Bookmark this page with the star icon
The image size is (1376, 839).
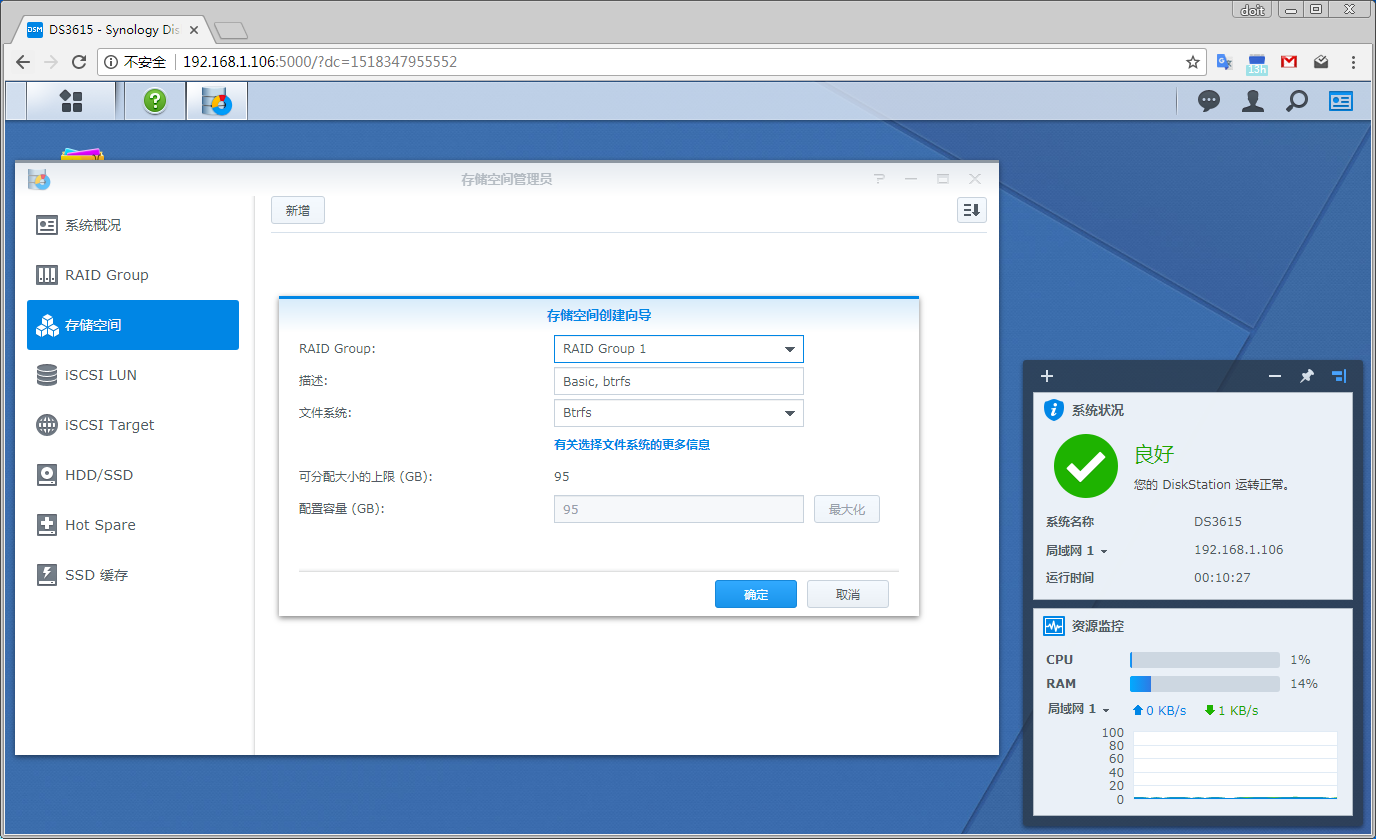tap(1192, 62)
